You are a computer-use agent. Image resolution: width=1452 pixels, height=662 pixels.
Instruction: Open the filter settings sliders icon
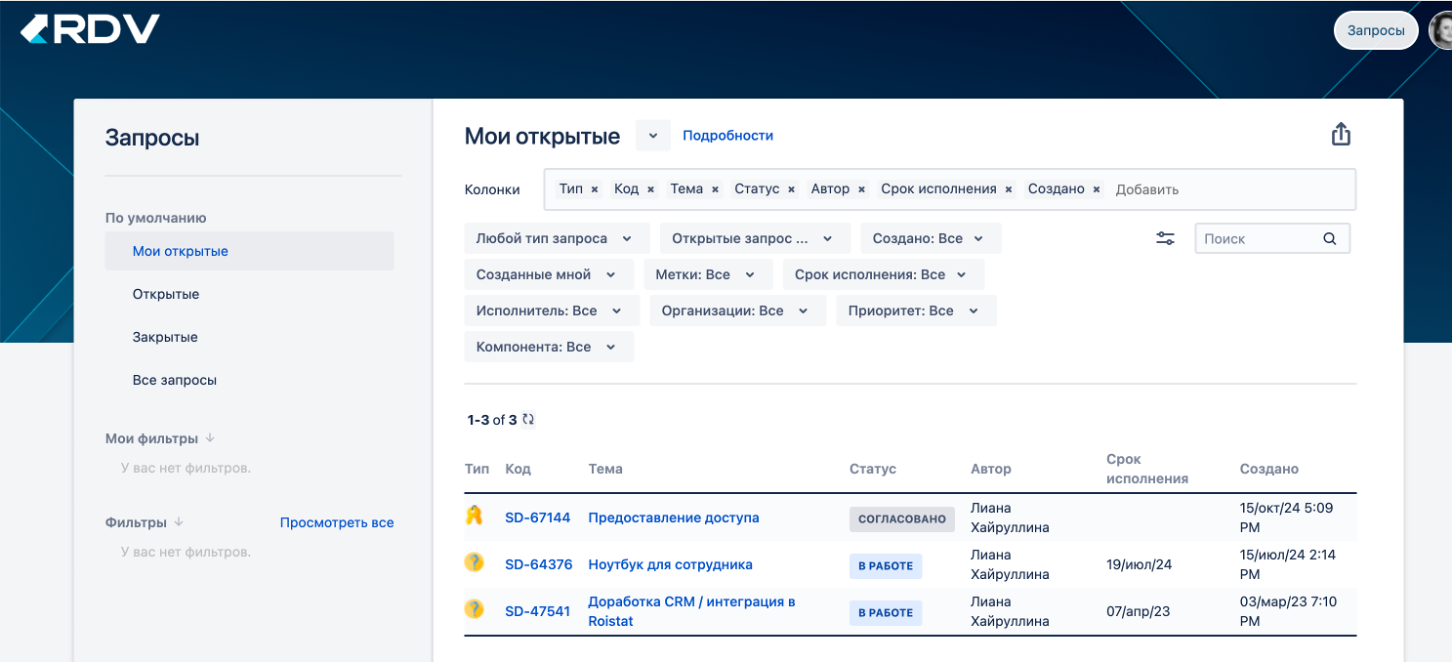[1165, 238]
